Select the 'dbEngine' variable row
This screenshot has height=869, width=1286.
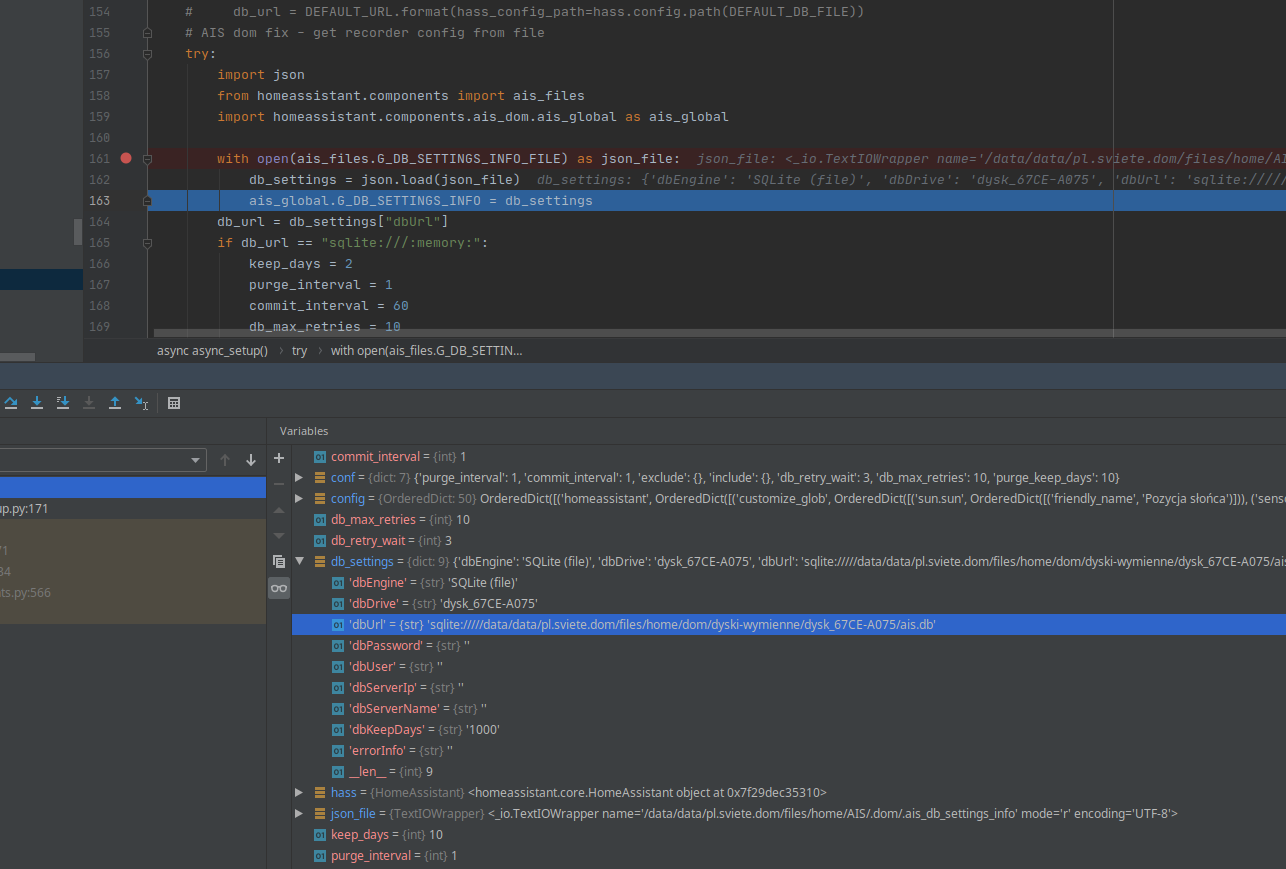789,583
